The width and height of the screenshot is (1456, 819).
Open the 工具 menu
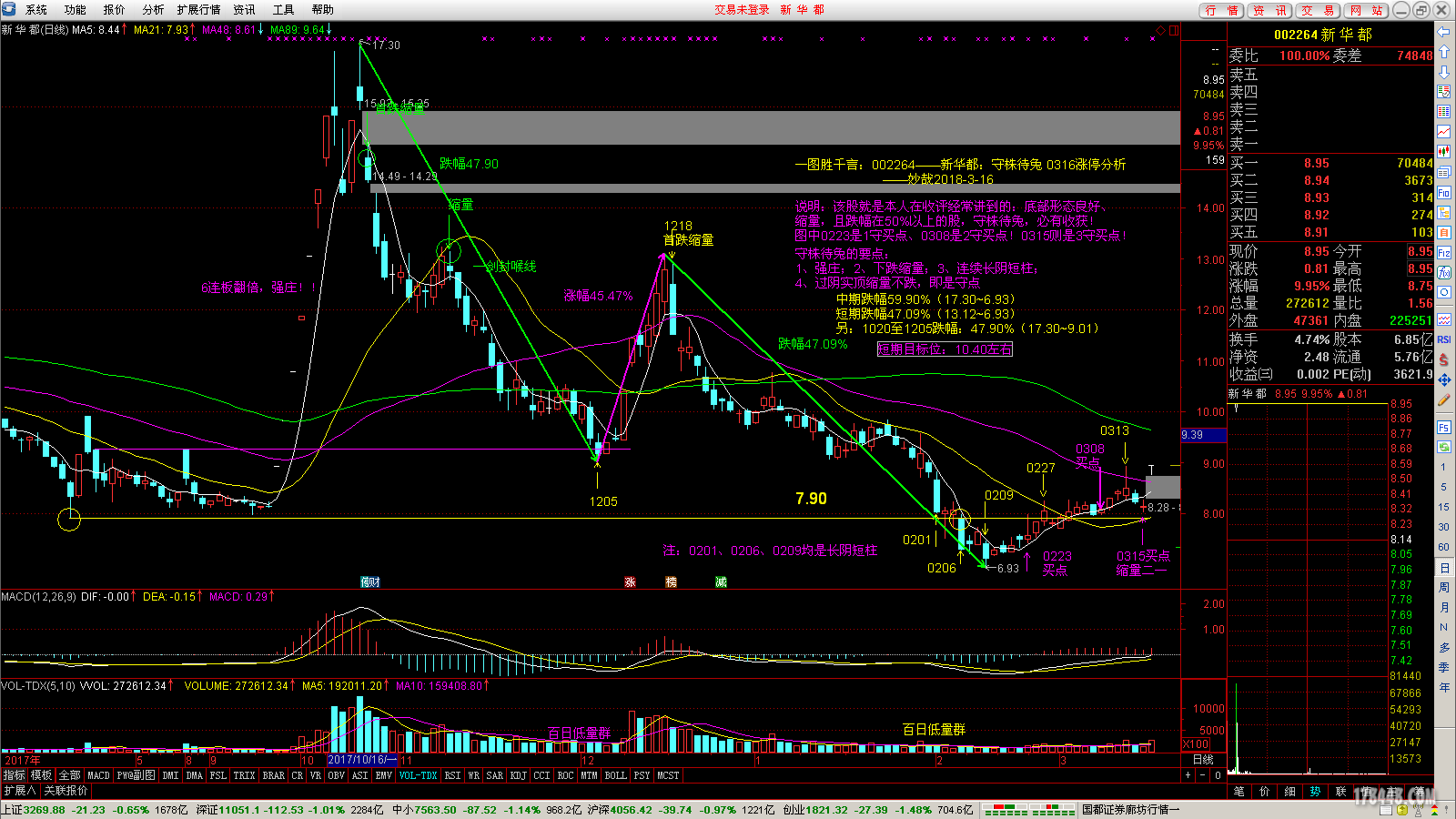pyautogui.click(x=283, y=9)
